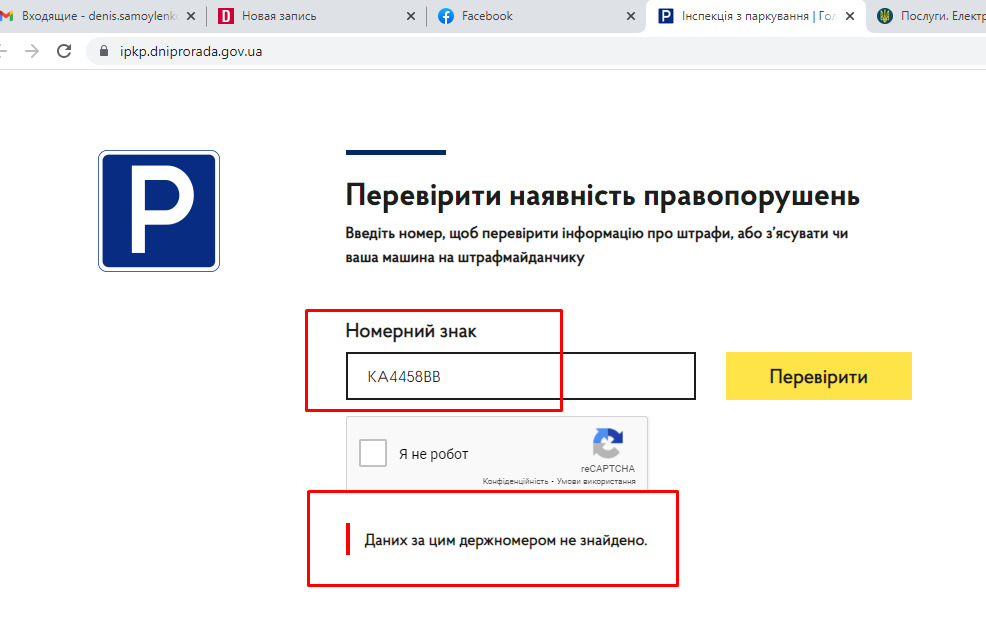The image size is (986, 633).
Task: Click the Facebook tab favicon
Action: tap(446, 16)
